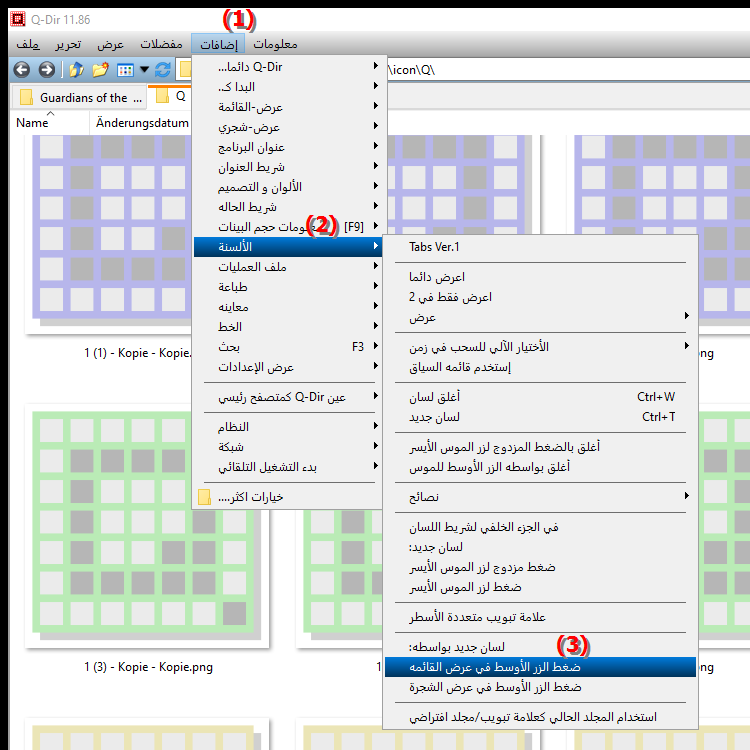The width and height of the screenshot is (750, 750).
Task: Click the folder icon next to خيارات اكثر
Action: tap(204, 497)
